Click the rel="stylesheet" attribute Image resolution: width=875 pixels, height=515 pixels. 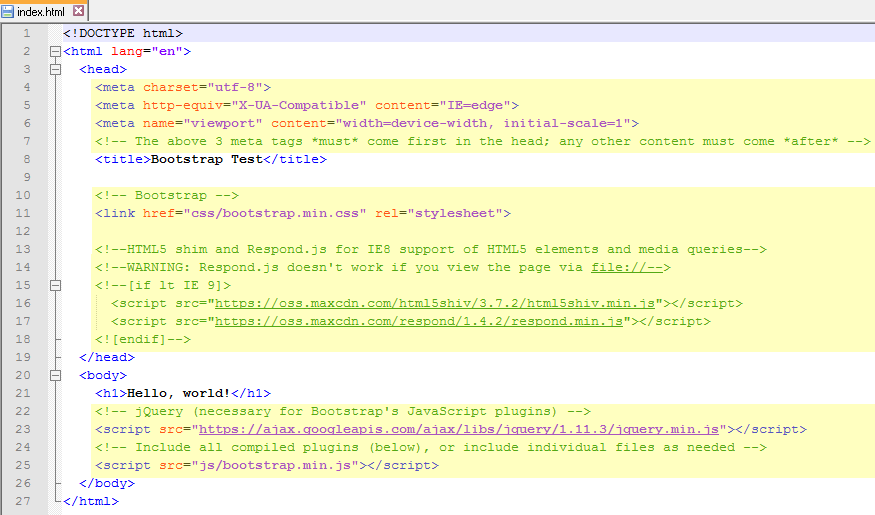pos(439,214)
